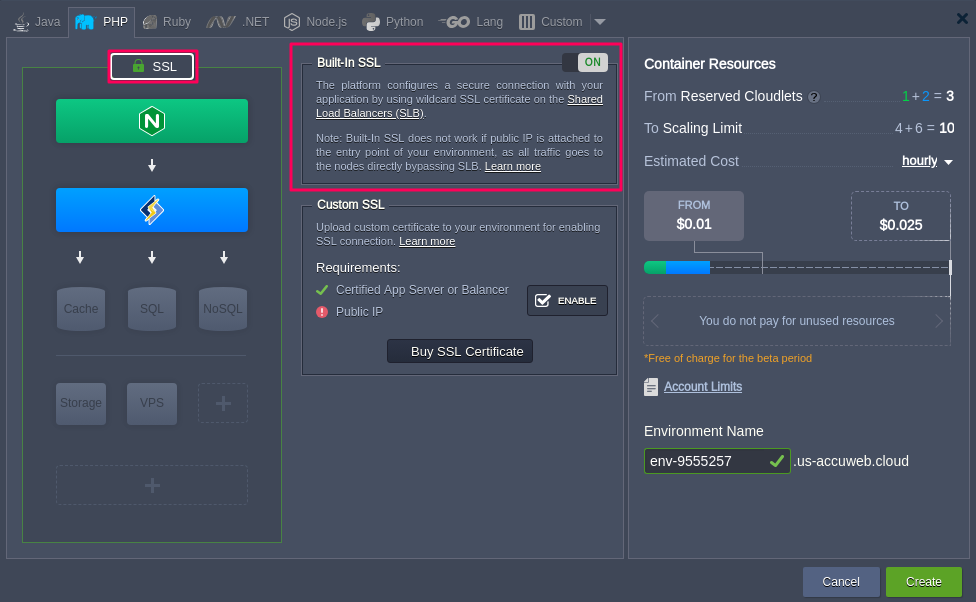This screenshot has width=976, height=602.
Task: Add an SQL database node
Action: [x=152, y=309]
